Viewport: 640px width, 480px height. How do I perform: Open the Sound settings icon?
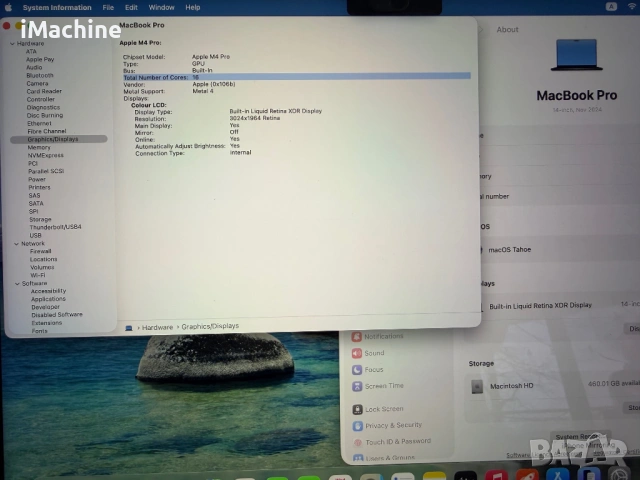click(357, 353)
